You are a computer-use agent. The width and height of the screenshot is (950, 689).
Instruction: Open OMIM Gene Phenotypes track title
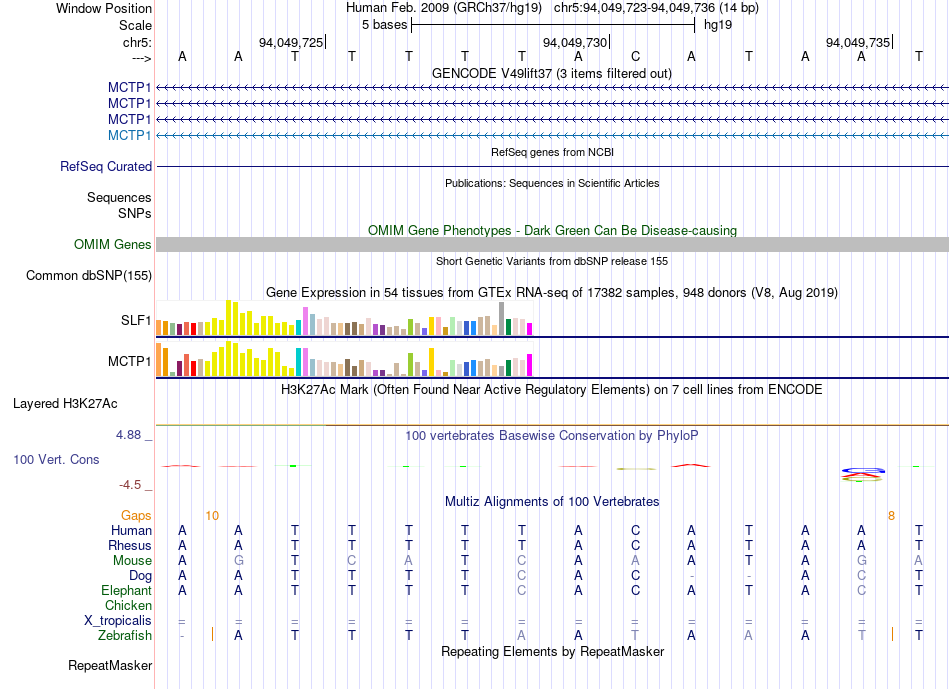tap(552, 230)
